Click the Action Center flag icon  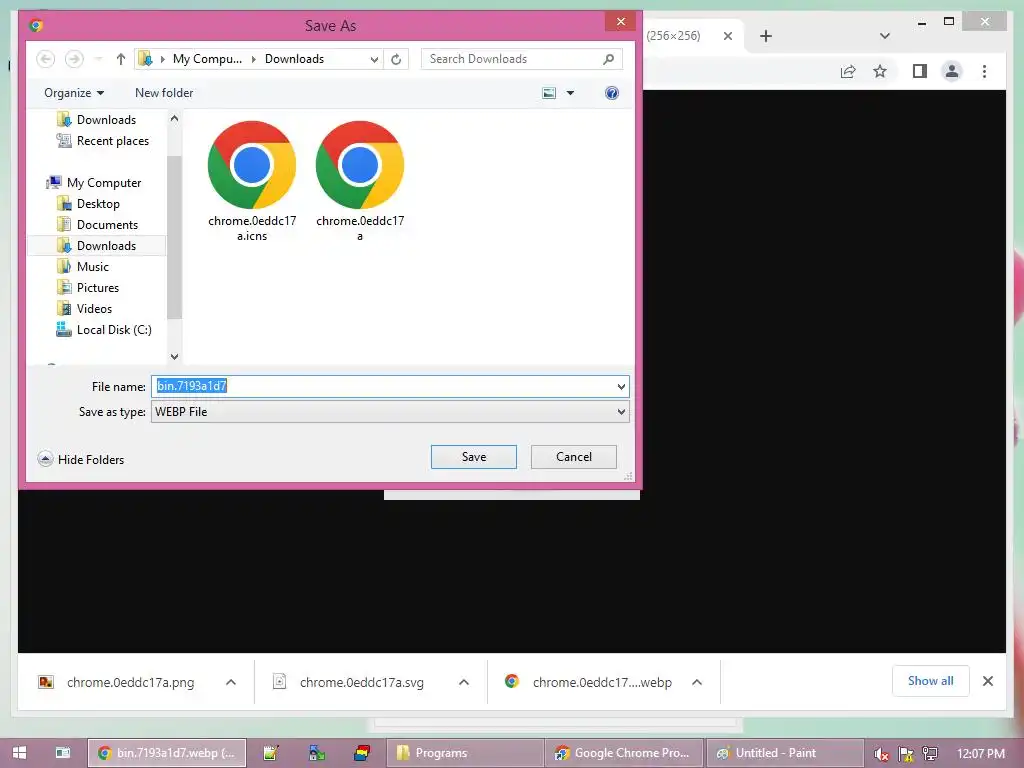tap(906, 754)
